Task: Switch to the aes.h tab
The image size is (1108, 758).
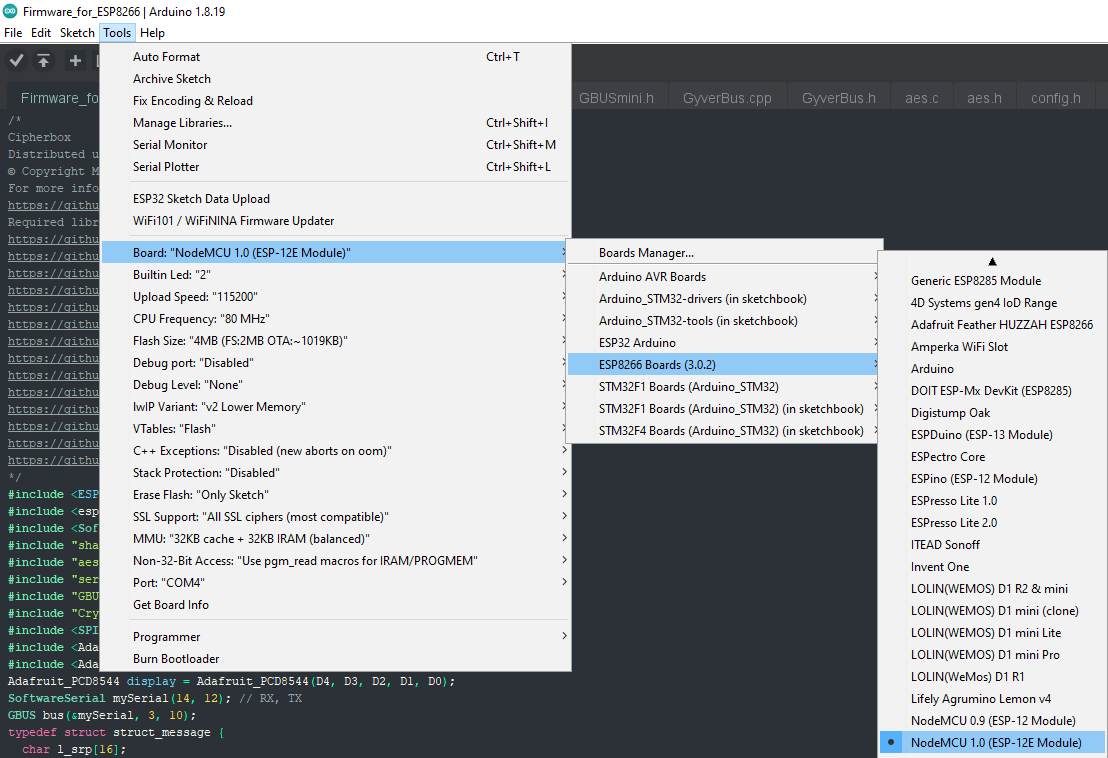Action: click(984, 98)
